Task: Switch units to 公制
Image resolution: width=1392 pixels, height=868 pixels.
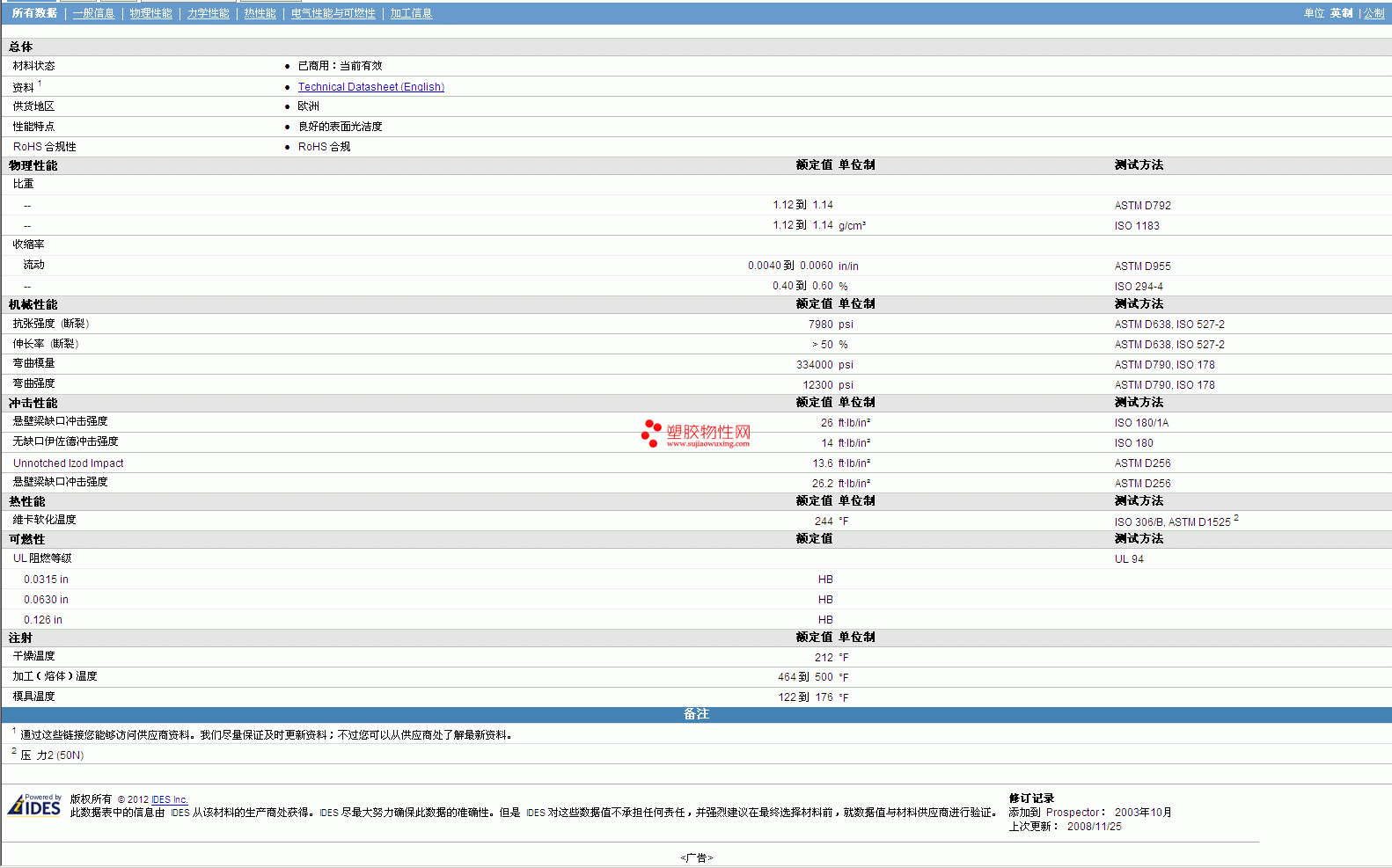Action: [1374, 13]
